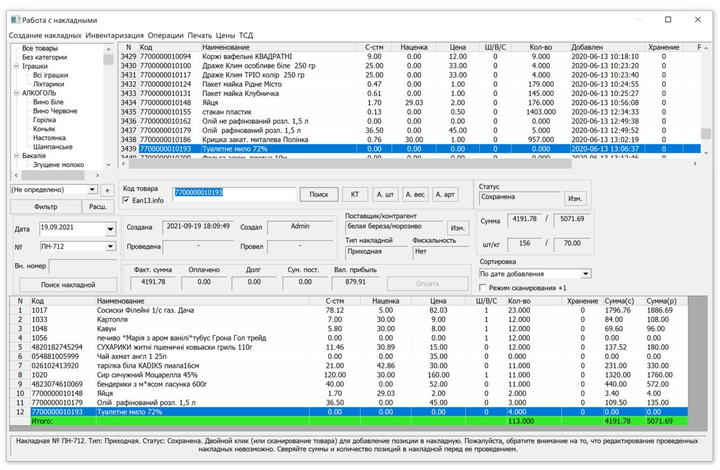Click the Итого total row
720x470 pixels.
(x=349, y=421)
